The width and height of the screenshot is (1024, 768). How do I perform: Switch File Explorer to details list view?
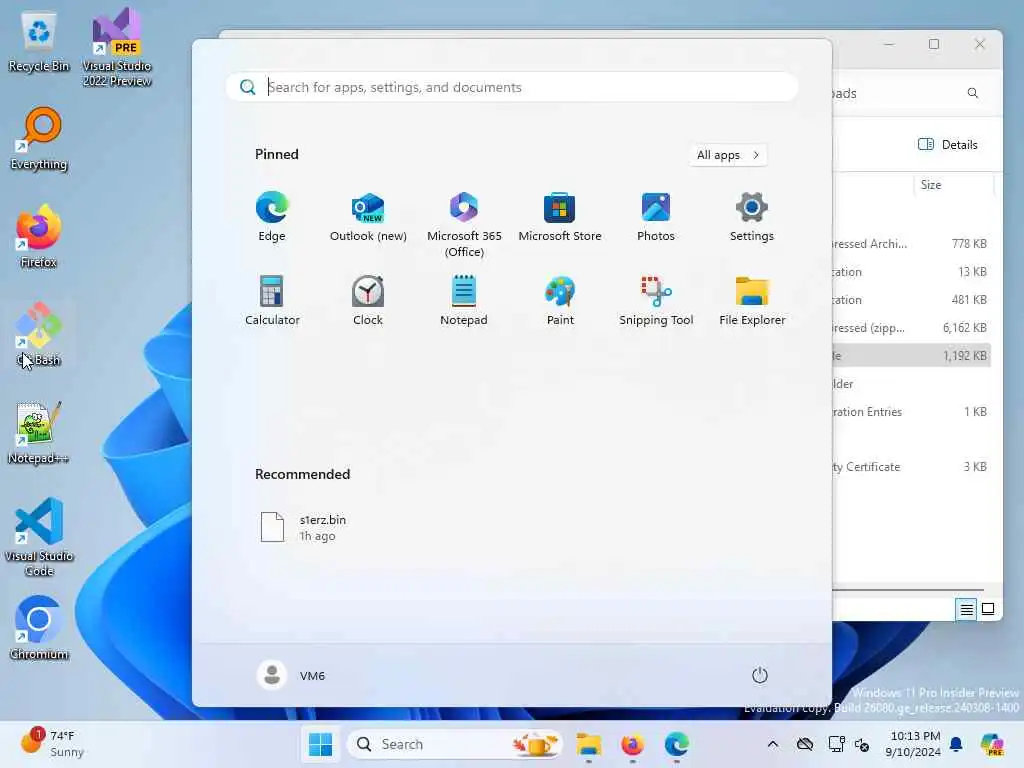point(967,609)
